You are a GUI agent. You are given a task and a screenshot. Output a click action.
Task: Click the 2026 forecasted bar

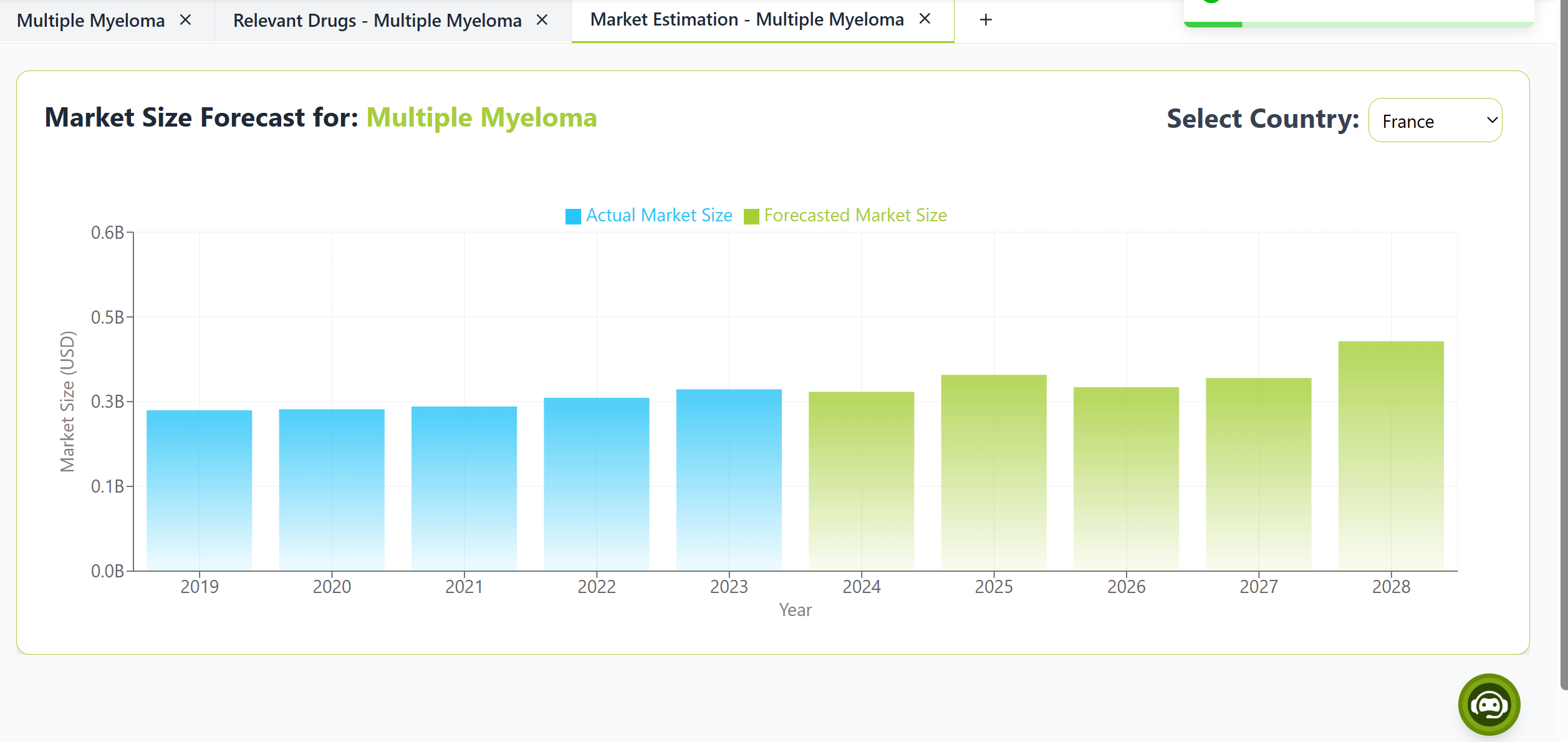pos(1125,479)
